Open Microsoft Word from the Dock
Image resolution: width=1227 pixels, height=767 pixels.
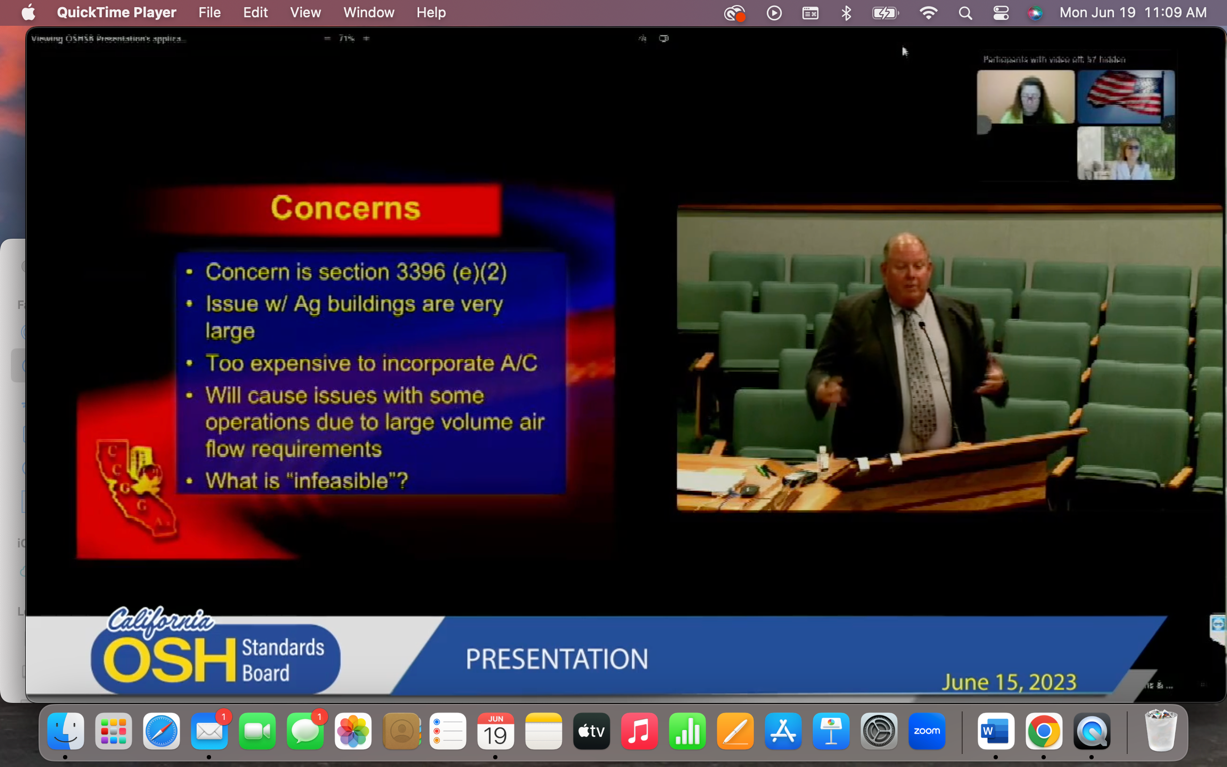pos(995,732)
